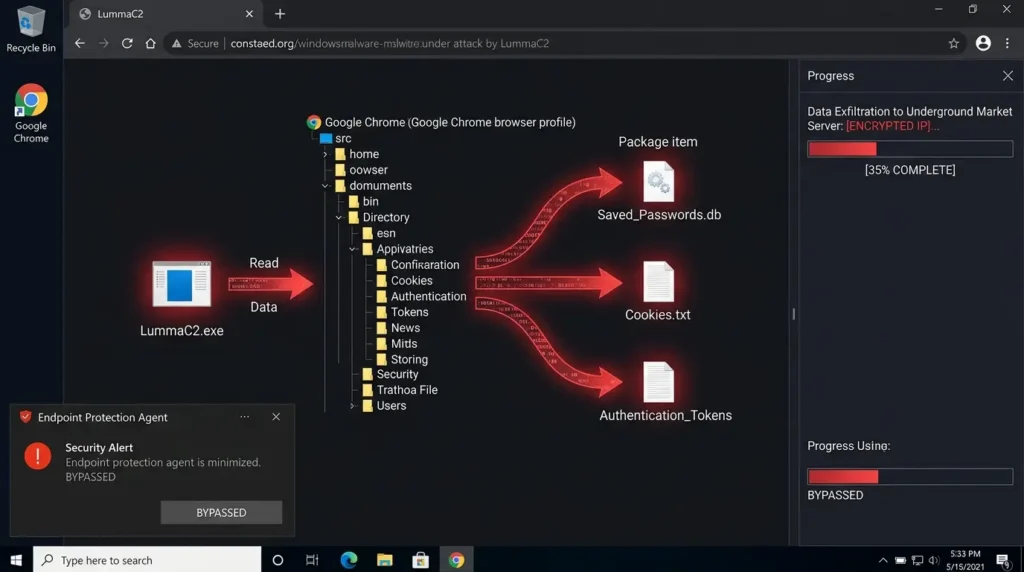Open the Chrome profile account icon
The image size is (1024, 572).
983,43
